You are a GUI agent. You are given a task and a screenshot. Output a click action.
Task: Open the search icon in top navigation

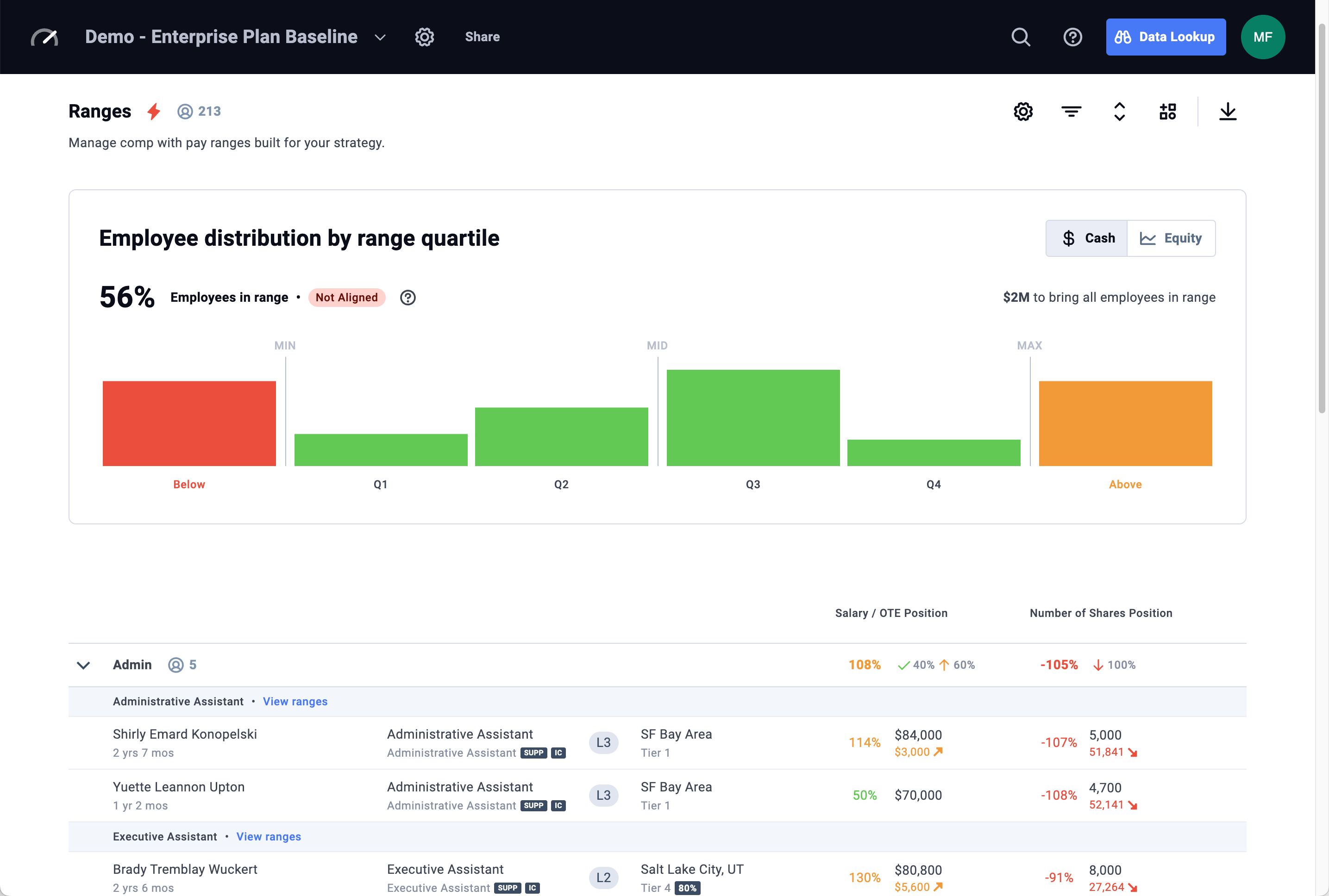[1021, 37]
